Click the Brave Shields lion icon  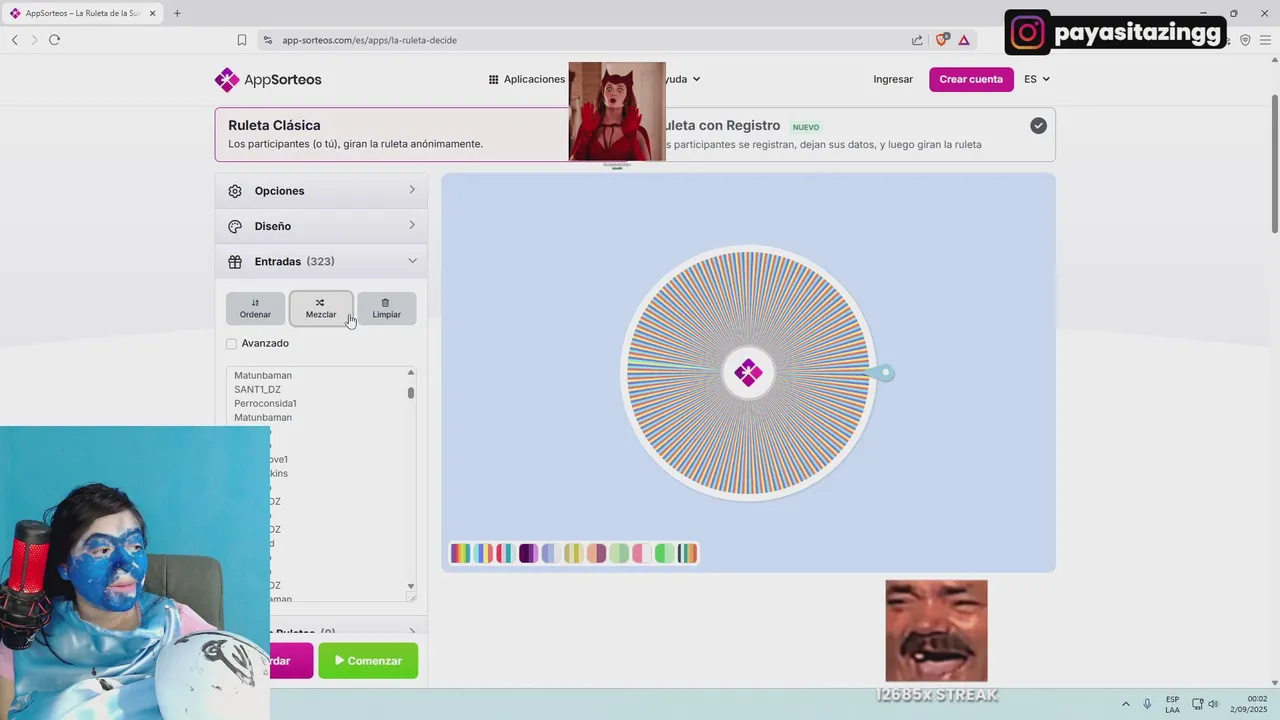point(941,40)
